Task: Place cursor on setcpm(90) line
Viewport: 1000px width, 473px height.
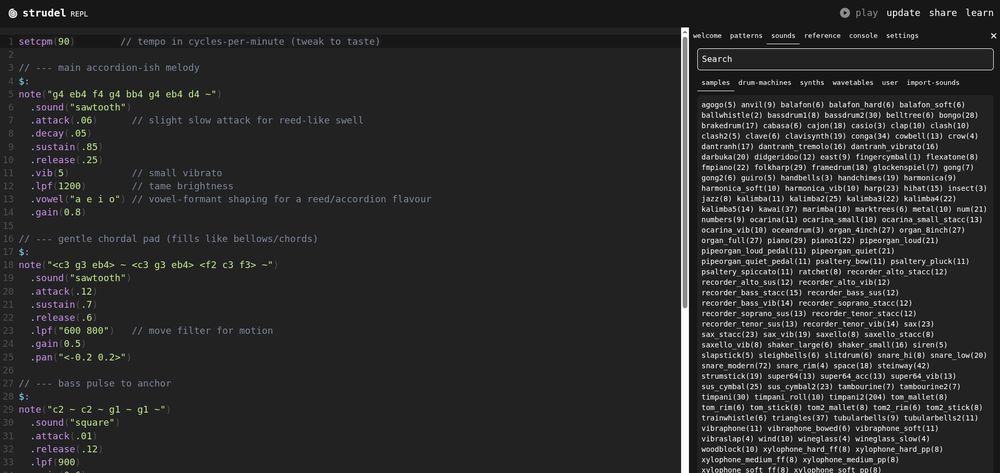Action: [x=47, y=41]
